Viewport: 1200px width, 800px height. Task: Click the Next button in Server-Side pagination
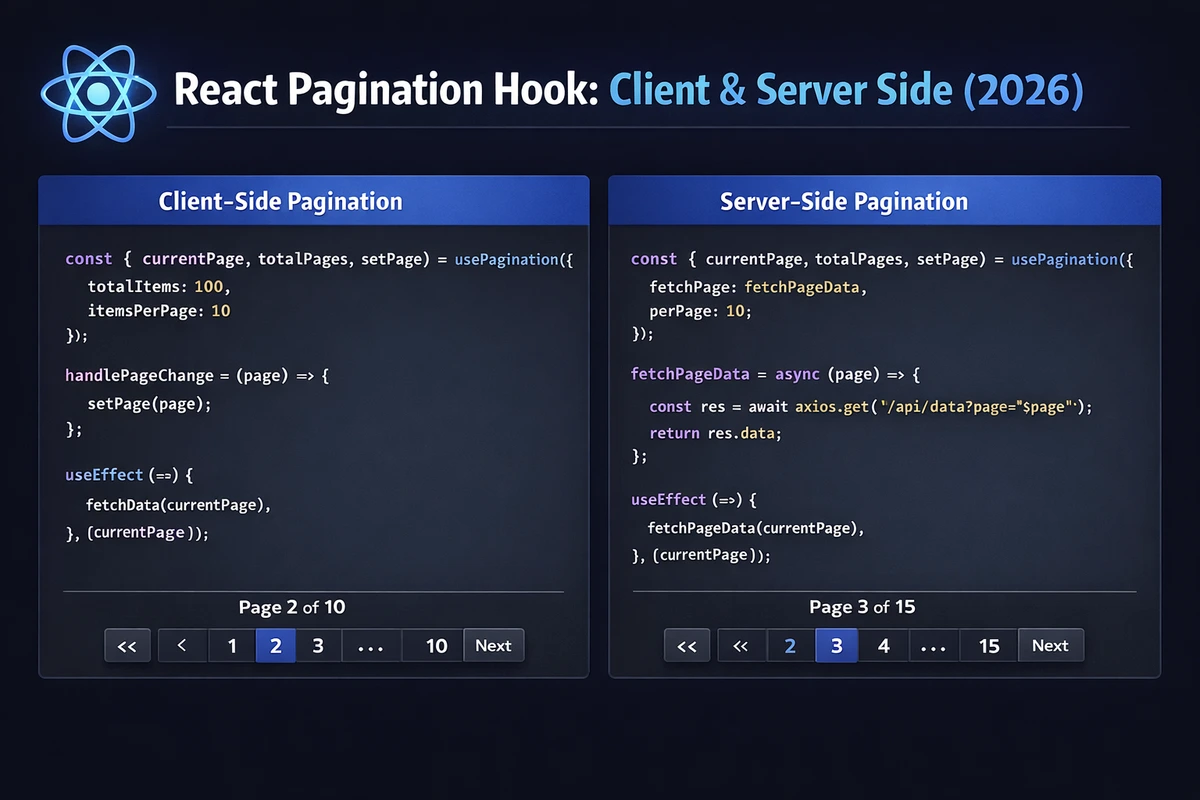[1051, 645]
